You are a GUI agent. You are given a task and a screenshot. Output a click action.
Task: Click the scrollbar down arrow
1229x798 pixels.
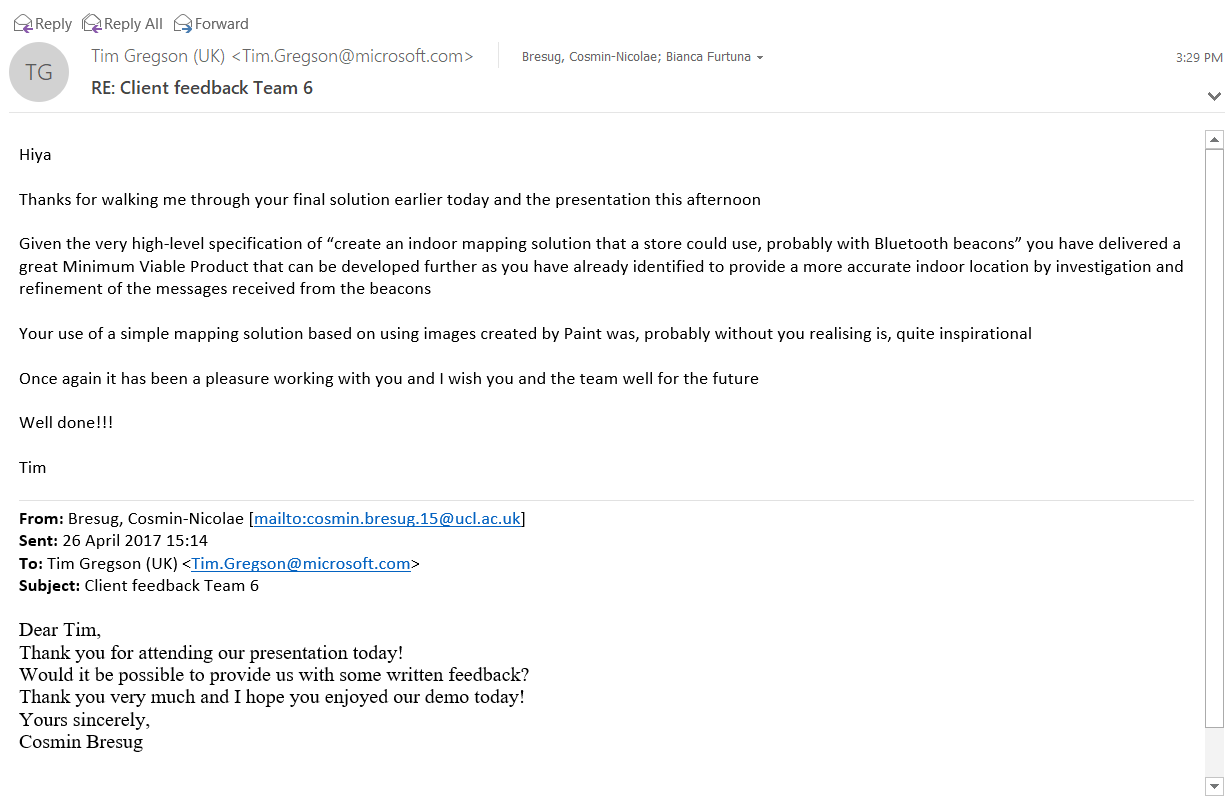coord(1214,786)
